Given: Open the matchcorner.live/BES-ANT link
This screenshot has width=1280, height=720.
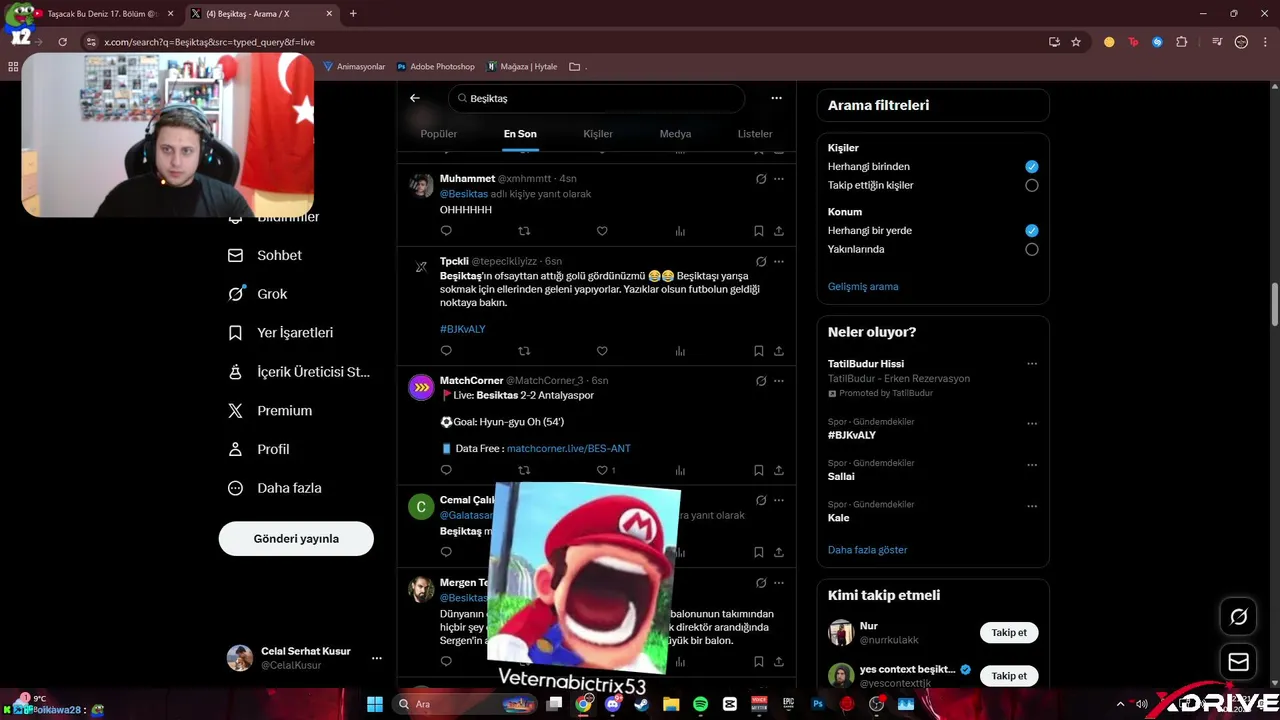Looking at the screenshot, I should tap(569, 449).
